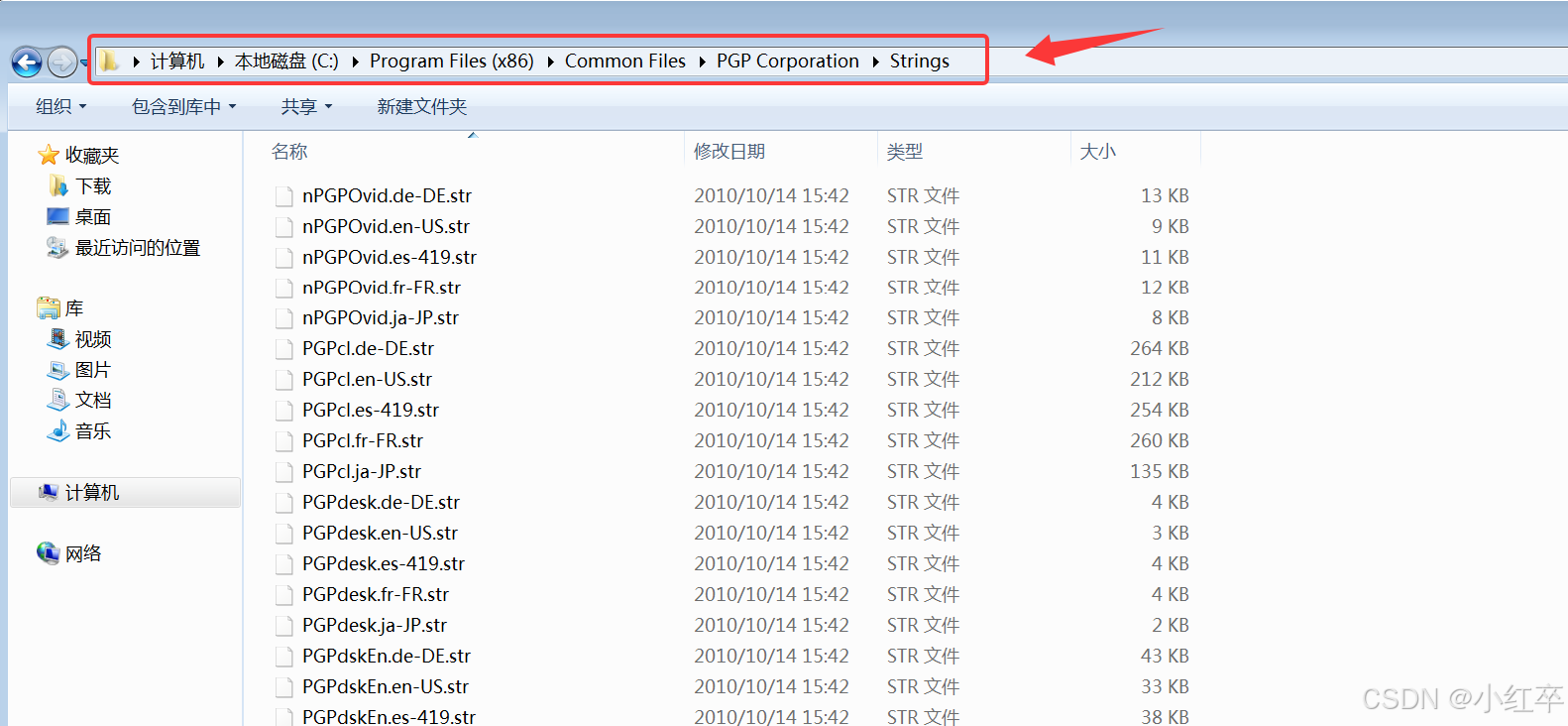1568x726 pixels.
Task: Click the 新建文件夹 (New folder) button
Action: [421, 106]
